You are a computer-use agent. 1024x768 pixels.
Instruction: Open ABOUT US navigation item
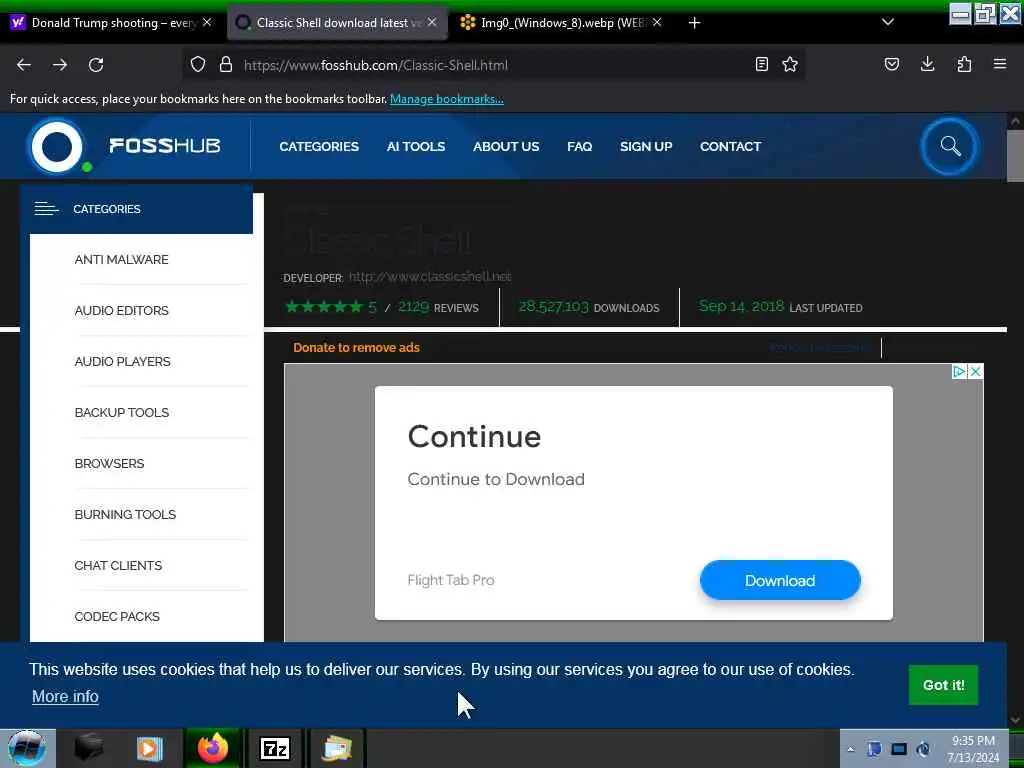pos(506,146)
